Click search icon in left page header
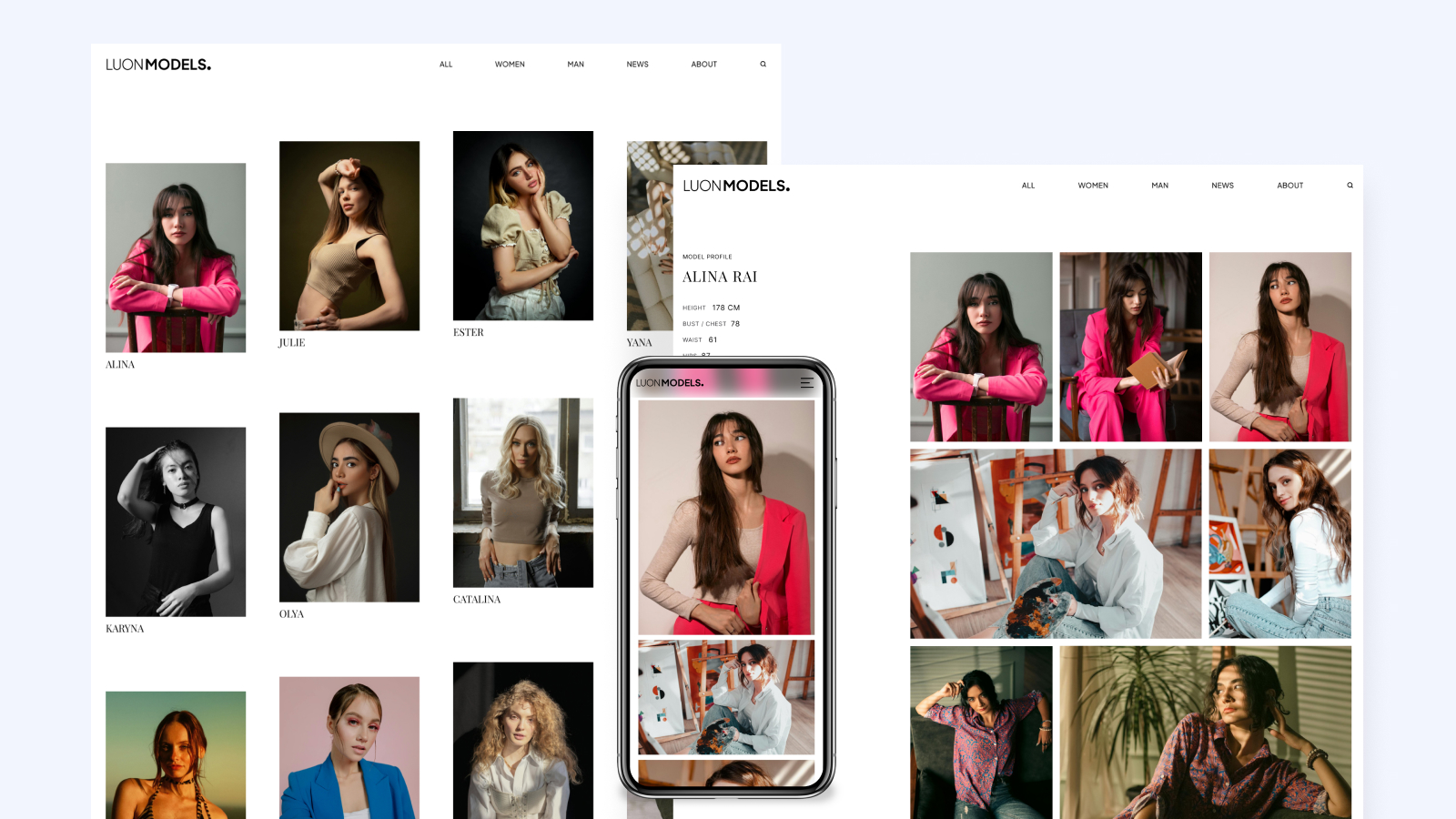1456x819 pixels. click(x=763, y=65)
